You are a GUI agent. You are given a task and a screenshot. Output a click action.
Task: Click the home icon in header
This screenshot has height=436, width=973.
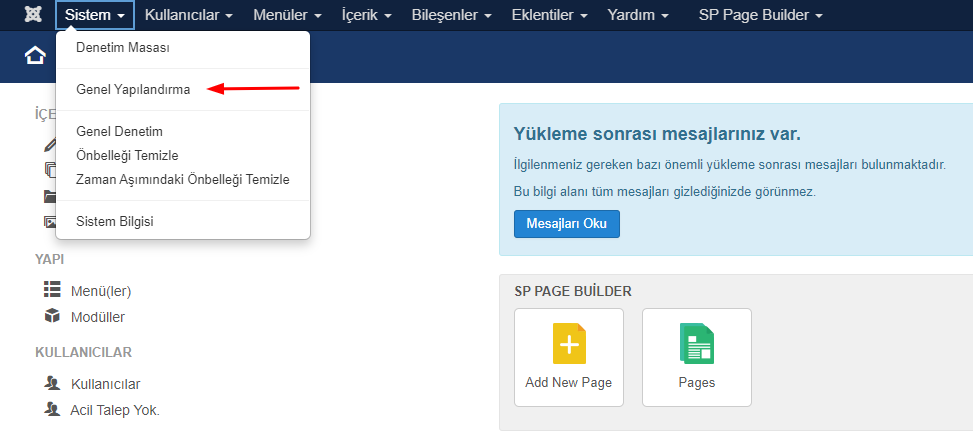pyautogui.click(x=36, y=56)
